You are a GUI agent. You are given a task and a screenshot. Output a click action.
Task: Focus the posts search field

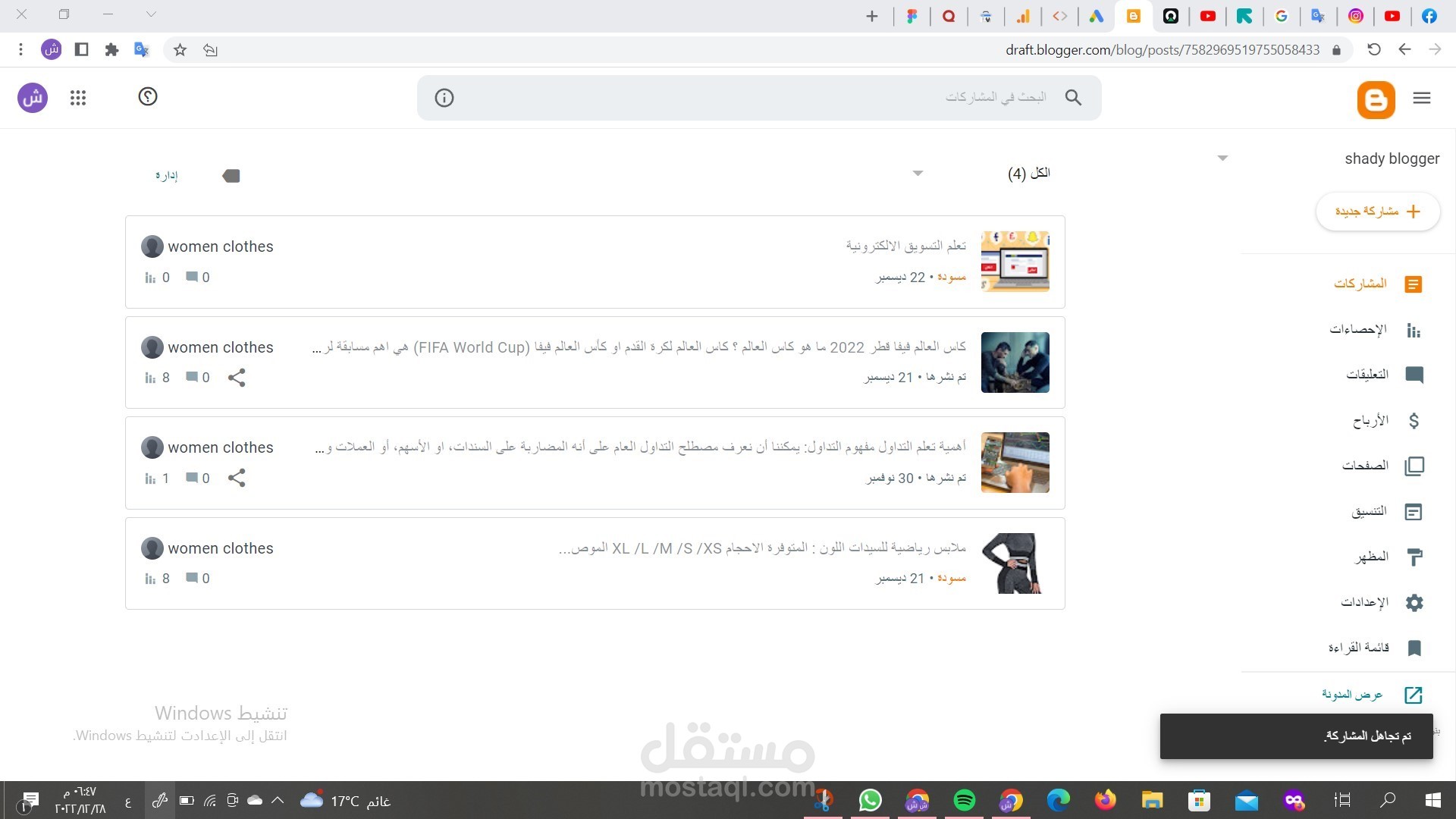(x=759, y=97)
